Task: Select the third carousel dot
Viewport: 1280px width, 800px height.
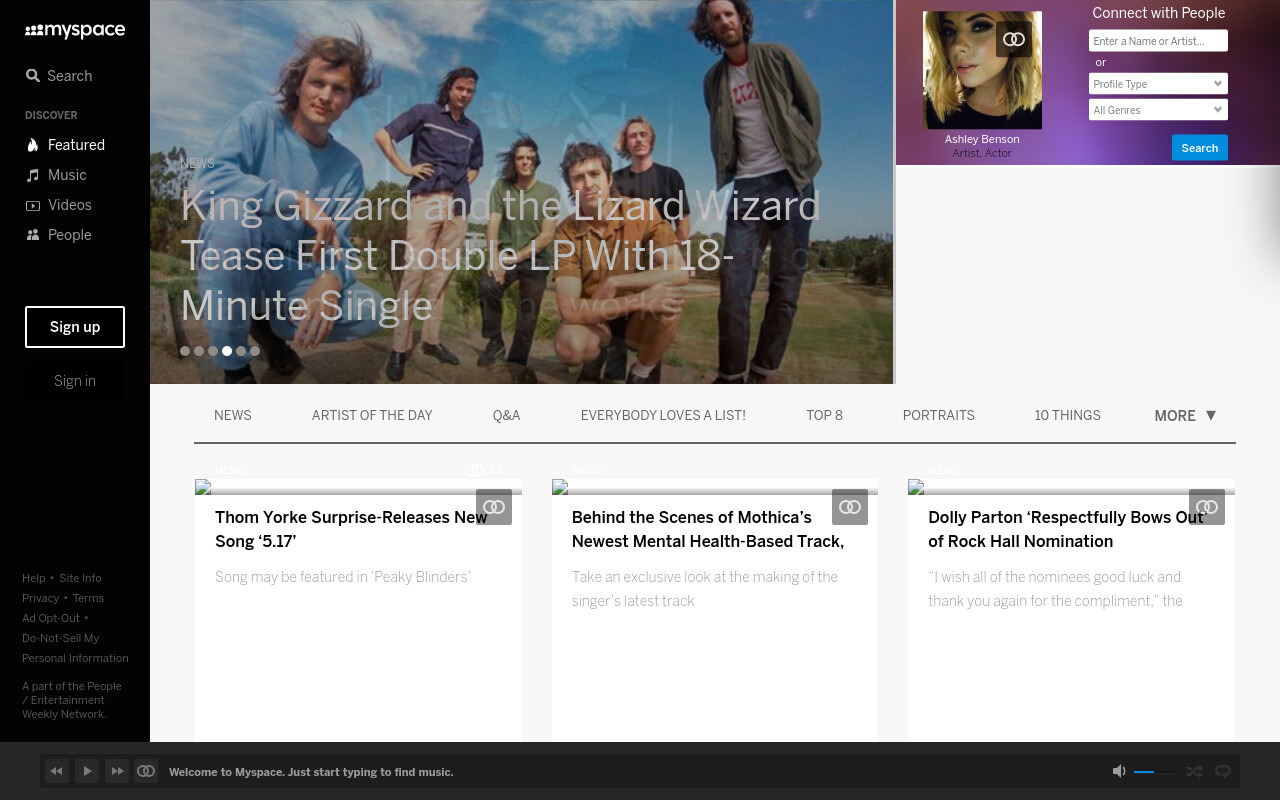Action: [x=213, y=351]
